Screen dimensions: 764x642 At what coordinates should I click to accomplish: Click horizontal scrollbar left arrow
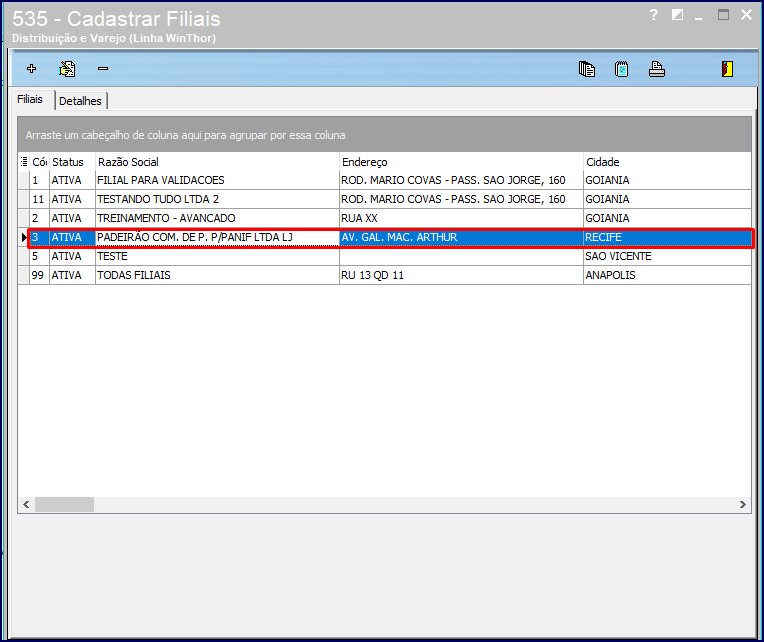point(26,505)
